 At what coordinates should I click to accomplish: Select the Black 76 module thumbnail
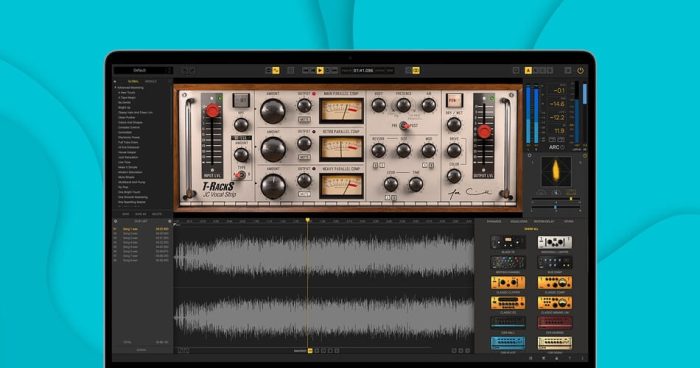[x=508, y=243]
